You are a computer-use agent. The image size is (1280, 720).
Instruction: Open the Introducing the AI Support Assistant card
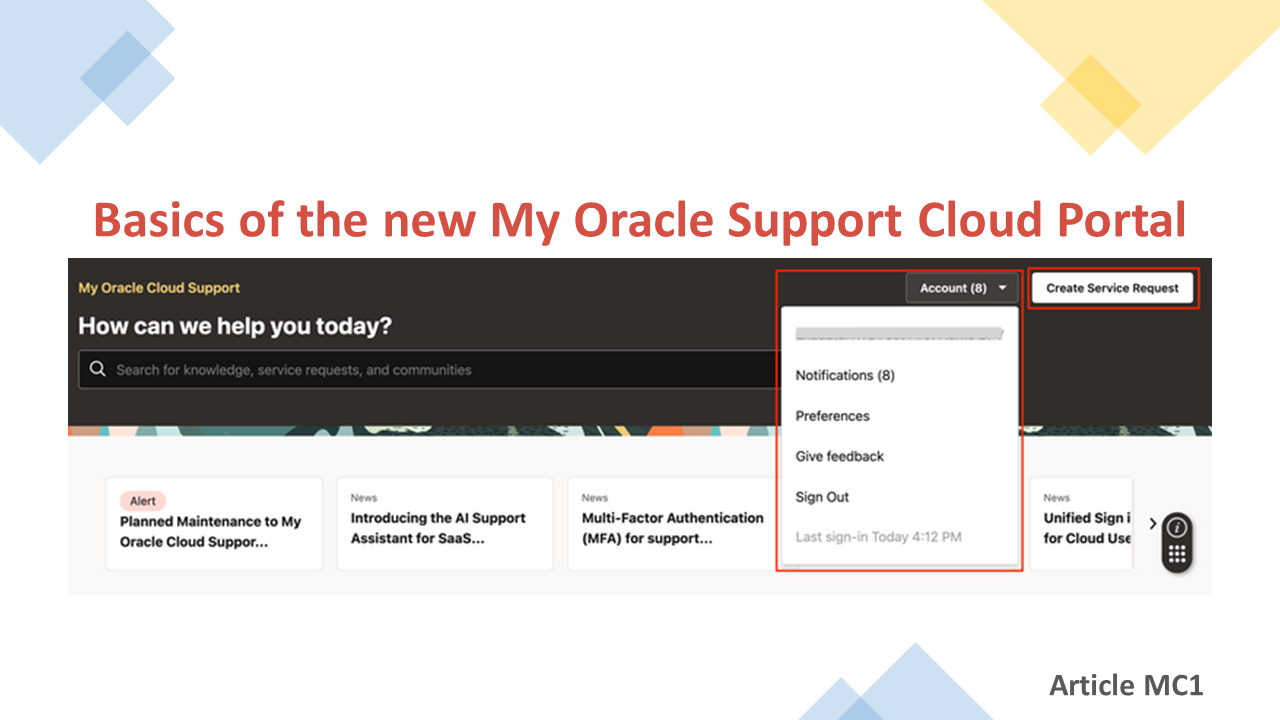tap(445, 523)
